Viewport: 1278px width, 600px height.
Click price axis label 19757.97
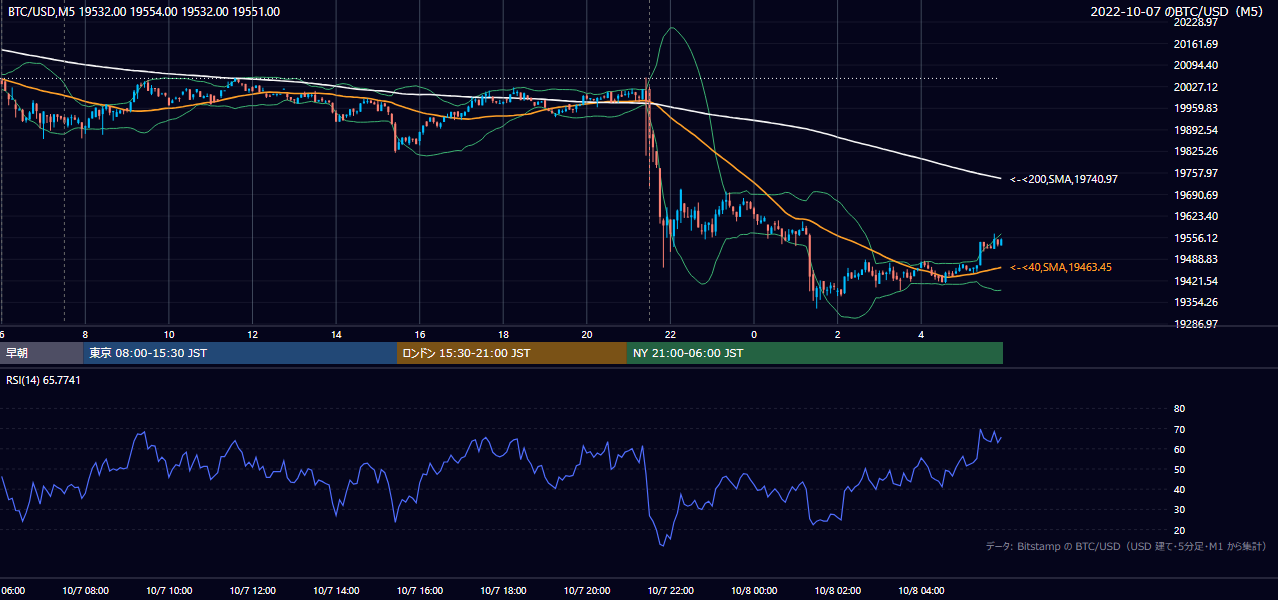click(1195, 173)
